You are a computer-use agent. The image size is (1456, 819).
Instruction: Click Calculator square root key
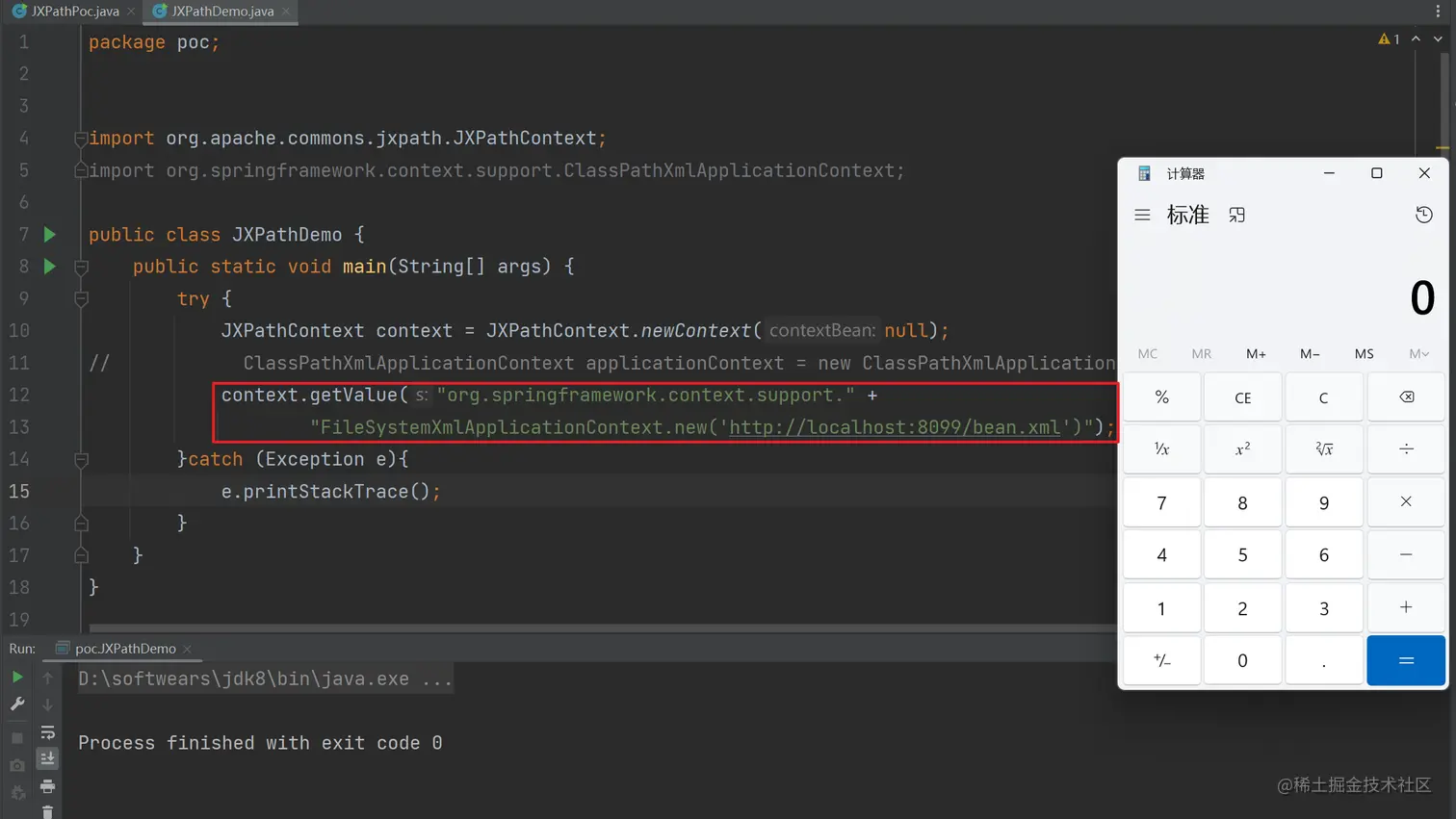1324,449
